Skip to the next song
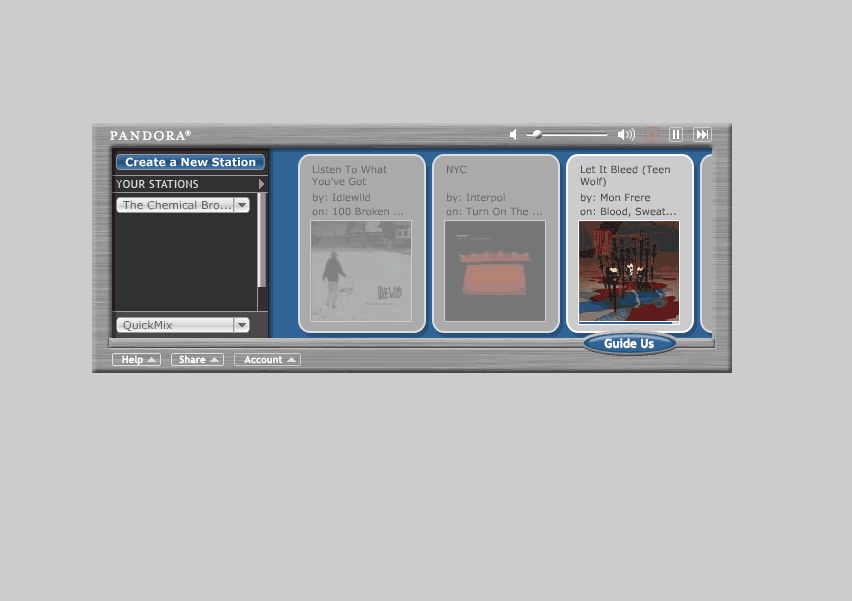The width and height of the screenshot is (852, 601). tap(702, 134)
